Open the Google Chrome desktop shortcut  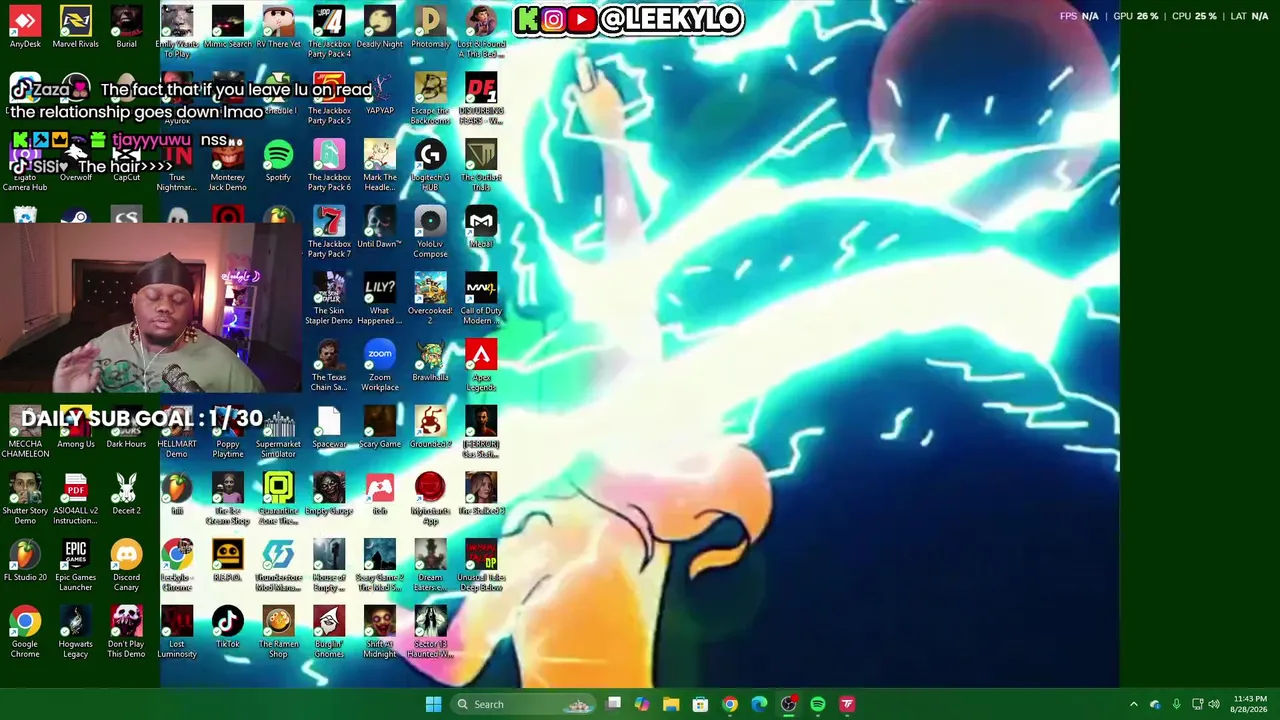click(25, 634)
